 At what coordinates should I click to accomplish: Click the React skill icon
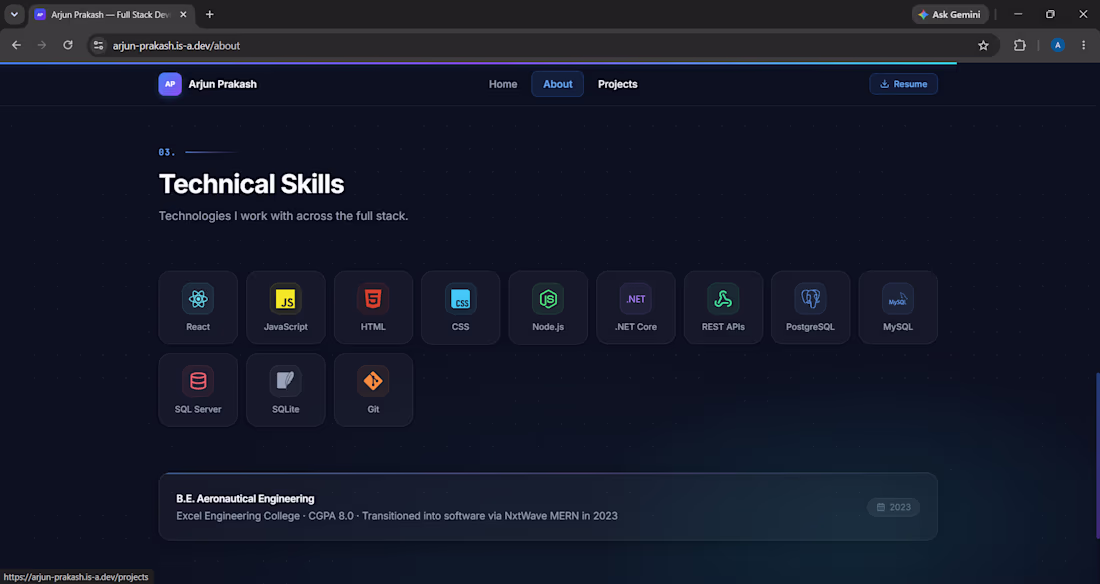click(198, 299)
